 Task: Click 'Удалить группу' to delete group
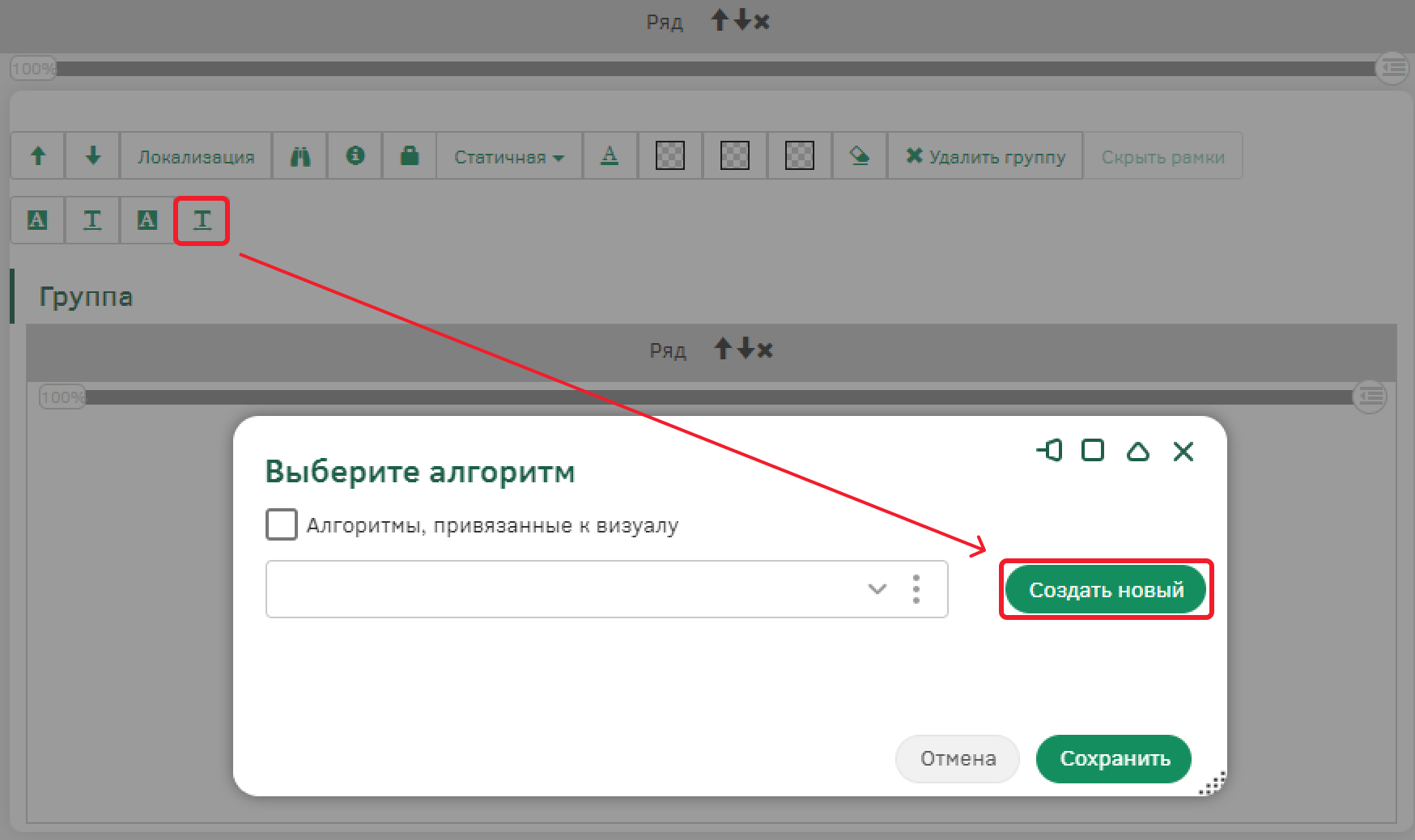point(985,156)
